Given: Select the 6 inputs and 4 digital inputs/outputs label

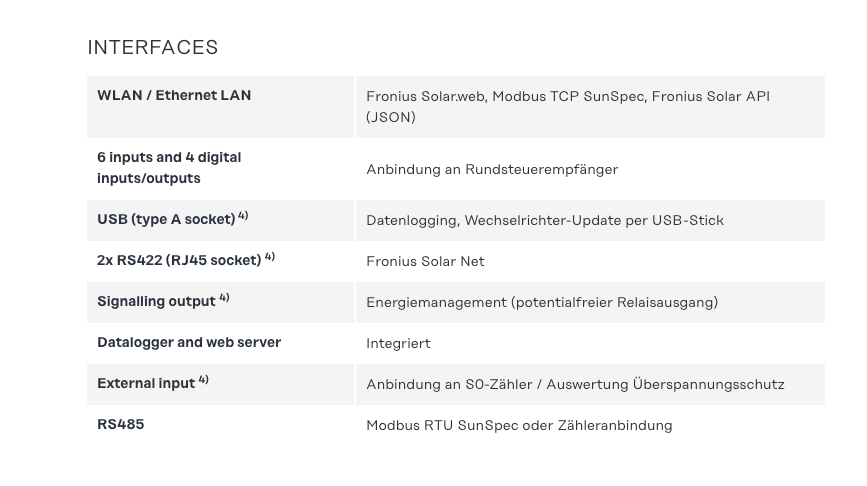Looking at the screenshot, I should pos(169,168).
